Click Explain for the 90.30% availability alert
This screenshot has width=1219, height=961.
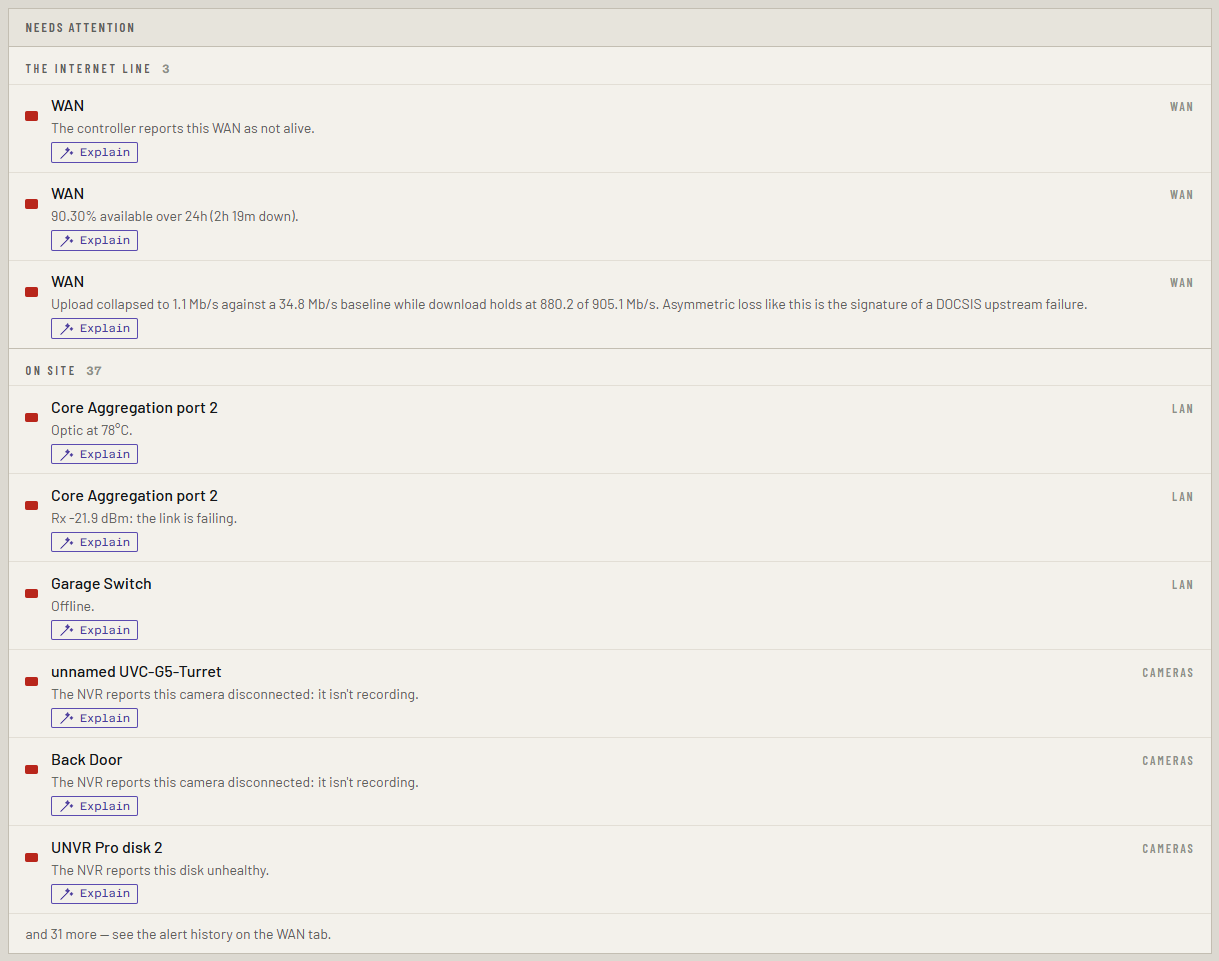point(94,240)
